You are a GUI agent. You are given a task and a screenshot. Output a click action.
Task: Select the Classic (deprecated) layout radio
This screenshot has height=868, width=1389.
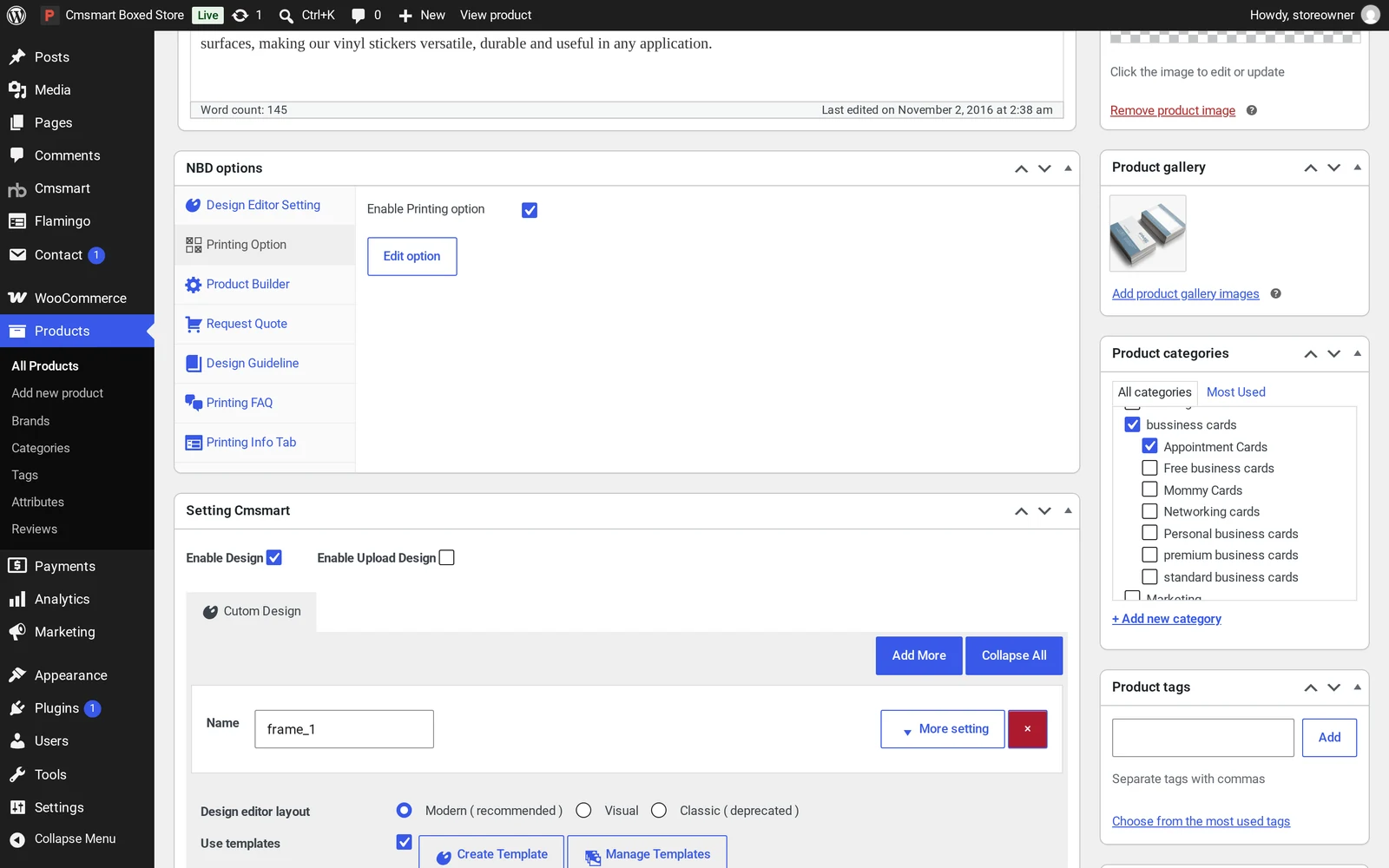(659, 810)
